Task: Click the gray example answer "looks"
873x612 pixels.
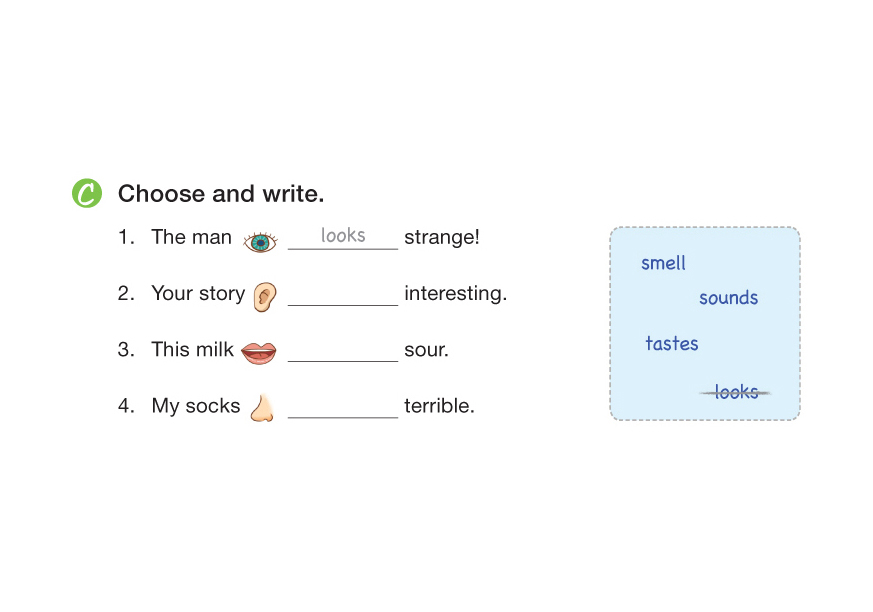Action: [x=343, y=236]
